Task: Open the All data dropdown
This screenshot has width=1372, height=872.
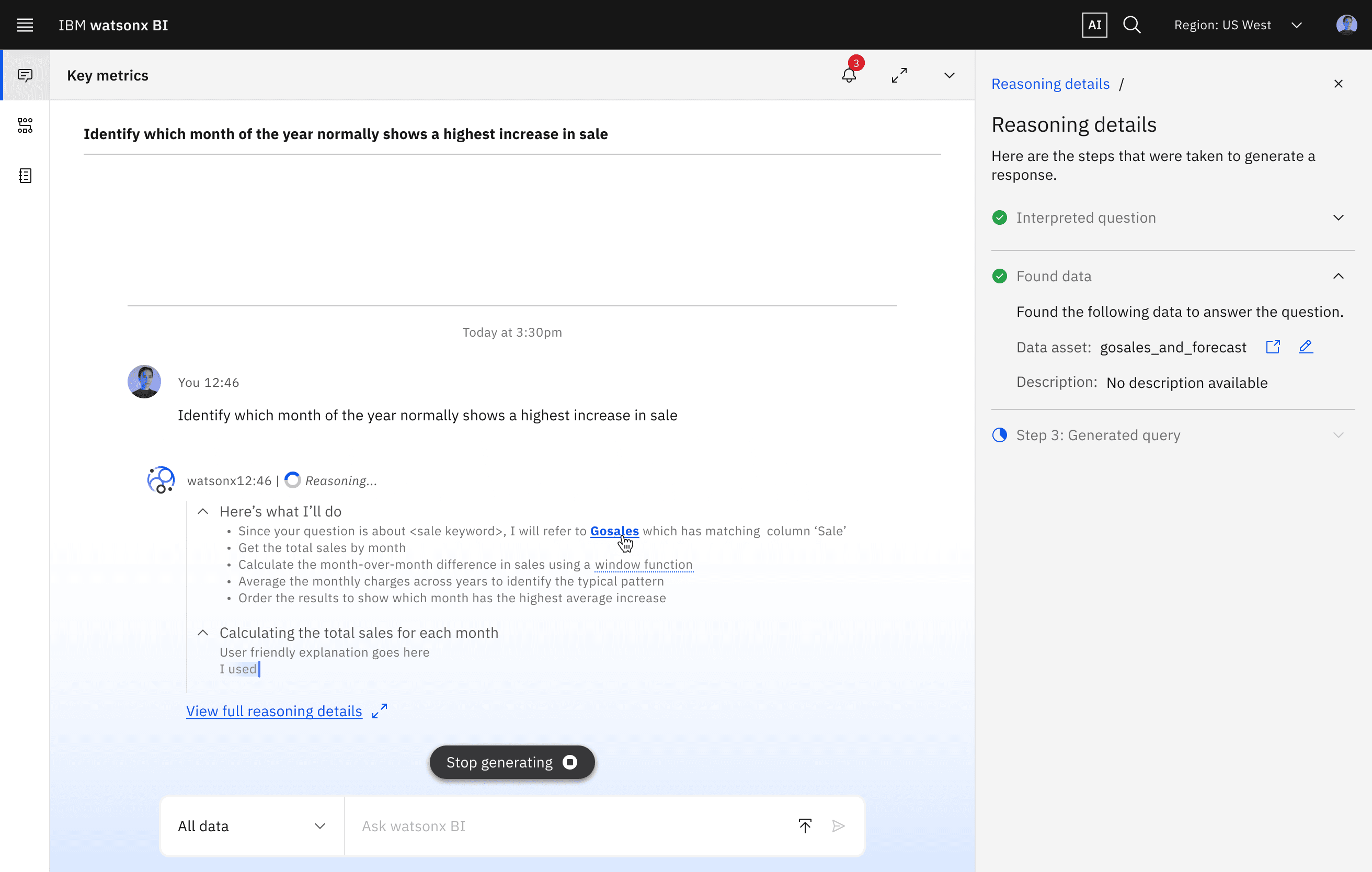Action: point(252,826)
